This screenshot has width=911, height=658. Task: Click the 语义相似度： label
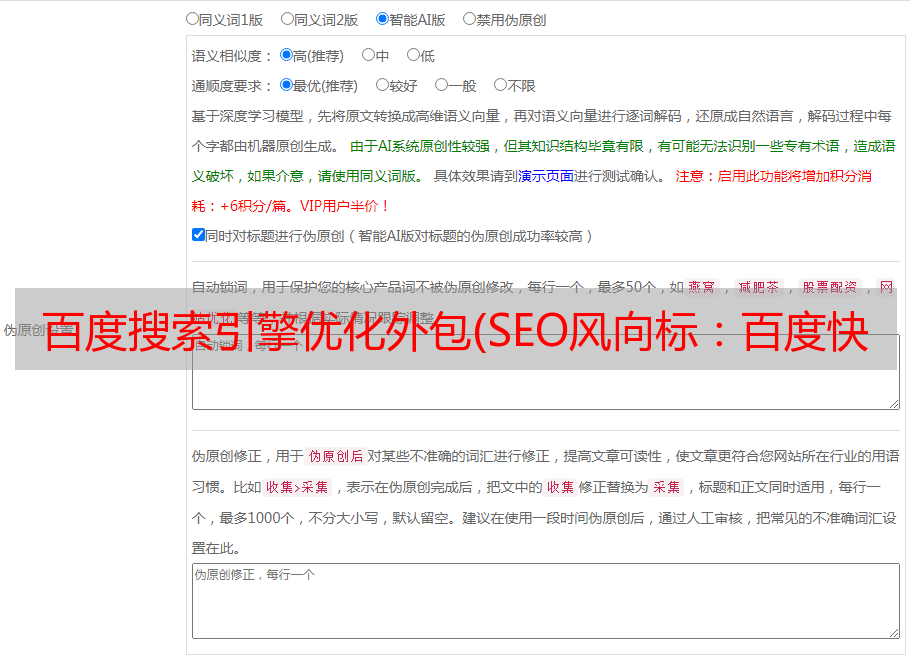tap(232, 56)
